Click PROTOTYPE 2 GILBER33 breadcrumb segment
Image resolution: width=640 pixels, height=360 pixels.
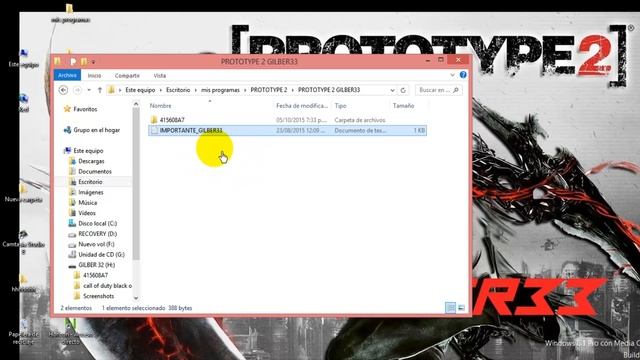pyautogui.click(x=329, y=90)
